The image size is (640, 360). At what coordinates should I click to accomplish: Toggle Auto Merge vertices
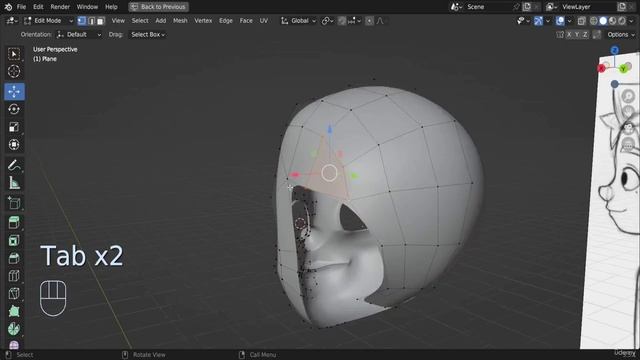597,35
